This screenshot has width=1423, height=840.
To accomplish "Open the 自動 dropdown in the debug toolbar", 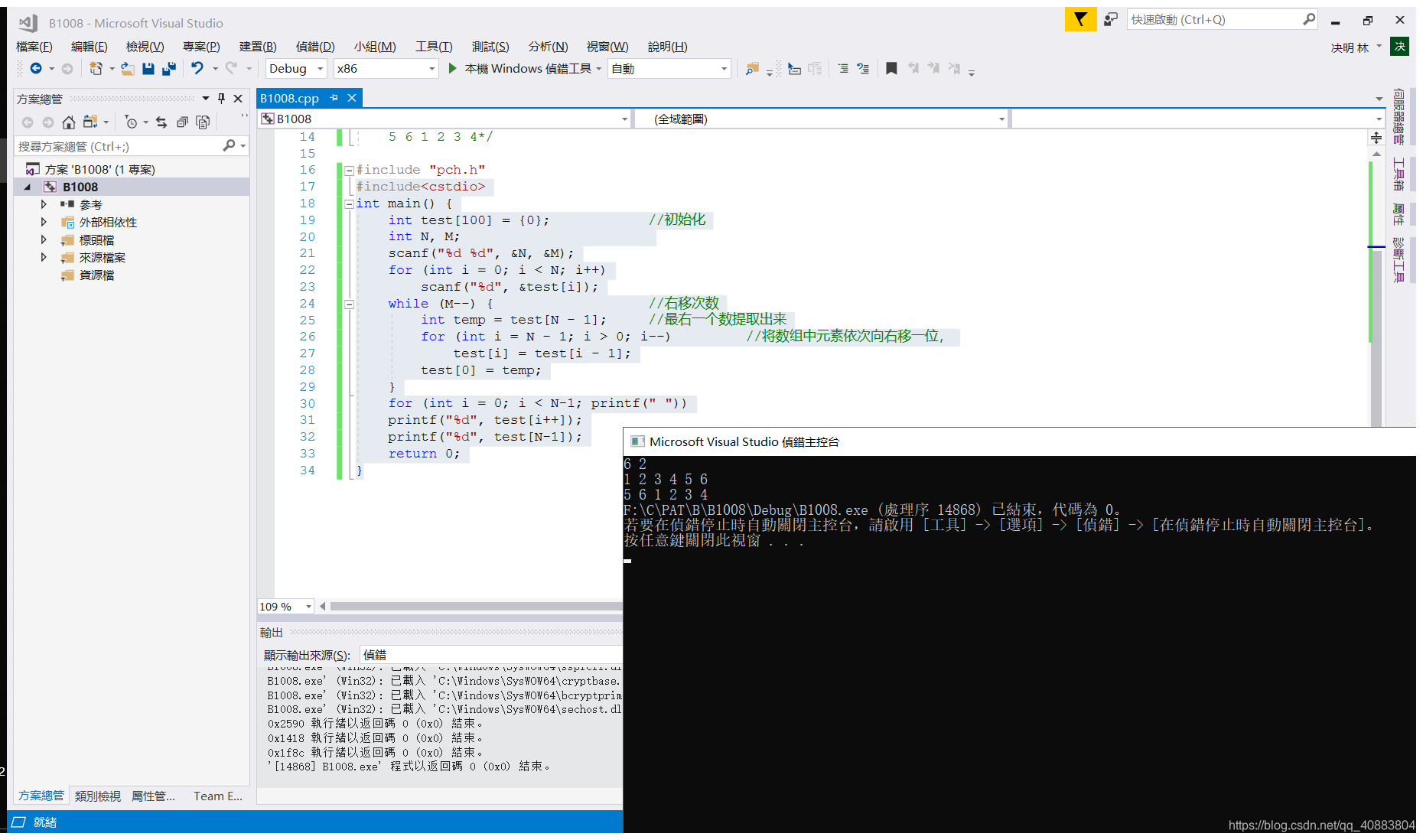I will coord(669,69).
